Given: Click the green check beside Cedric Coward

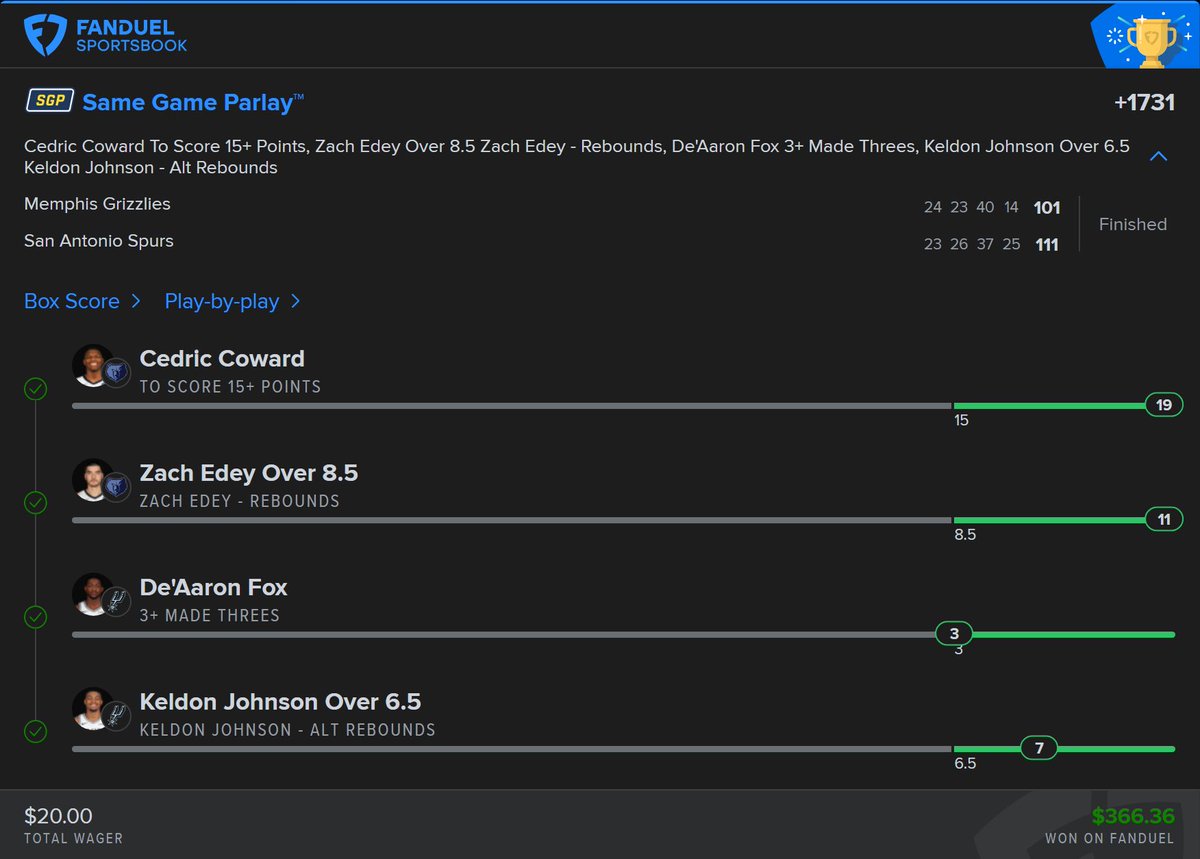Looking at the screenshot, I should click(x=35, y=388).
